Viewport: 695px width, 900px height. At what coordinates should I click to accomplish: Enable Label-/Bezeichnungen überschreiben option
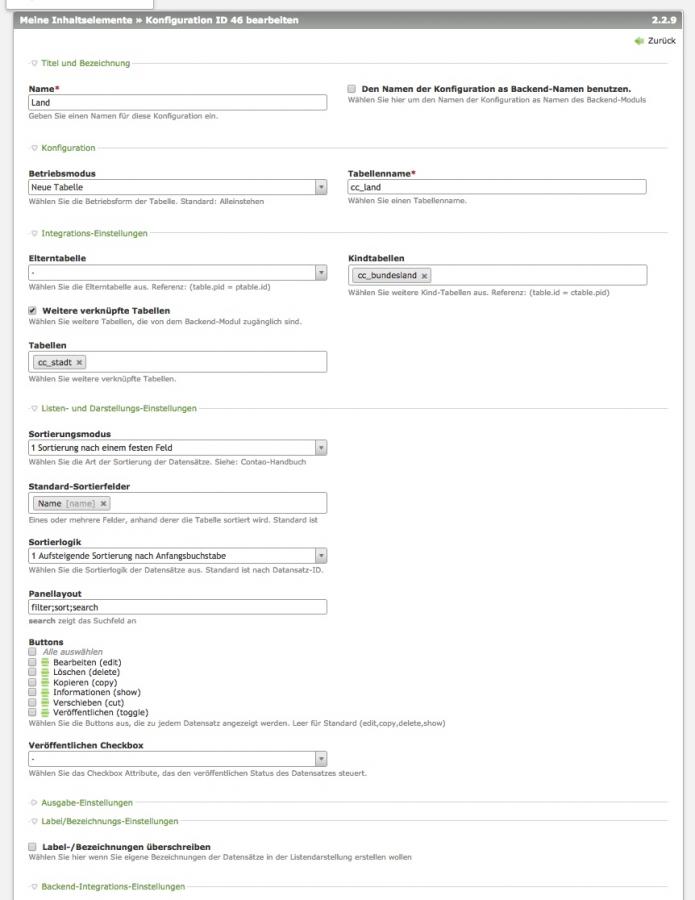(33, 847)
